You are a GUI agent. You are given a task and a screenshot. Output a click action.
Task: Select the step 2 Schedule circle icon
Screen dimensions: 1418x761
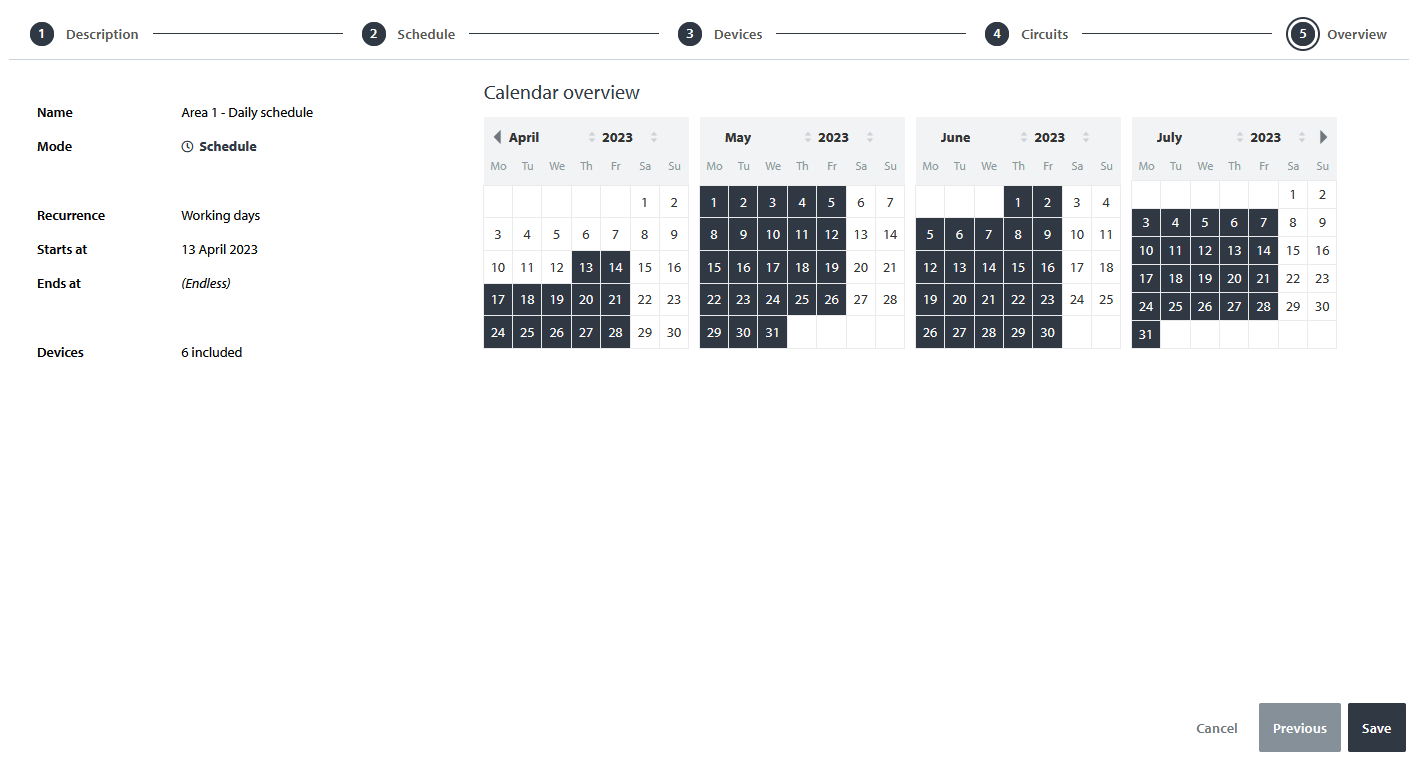pos(373,33)
